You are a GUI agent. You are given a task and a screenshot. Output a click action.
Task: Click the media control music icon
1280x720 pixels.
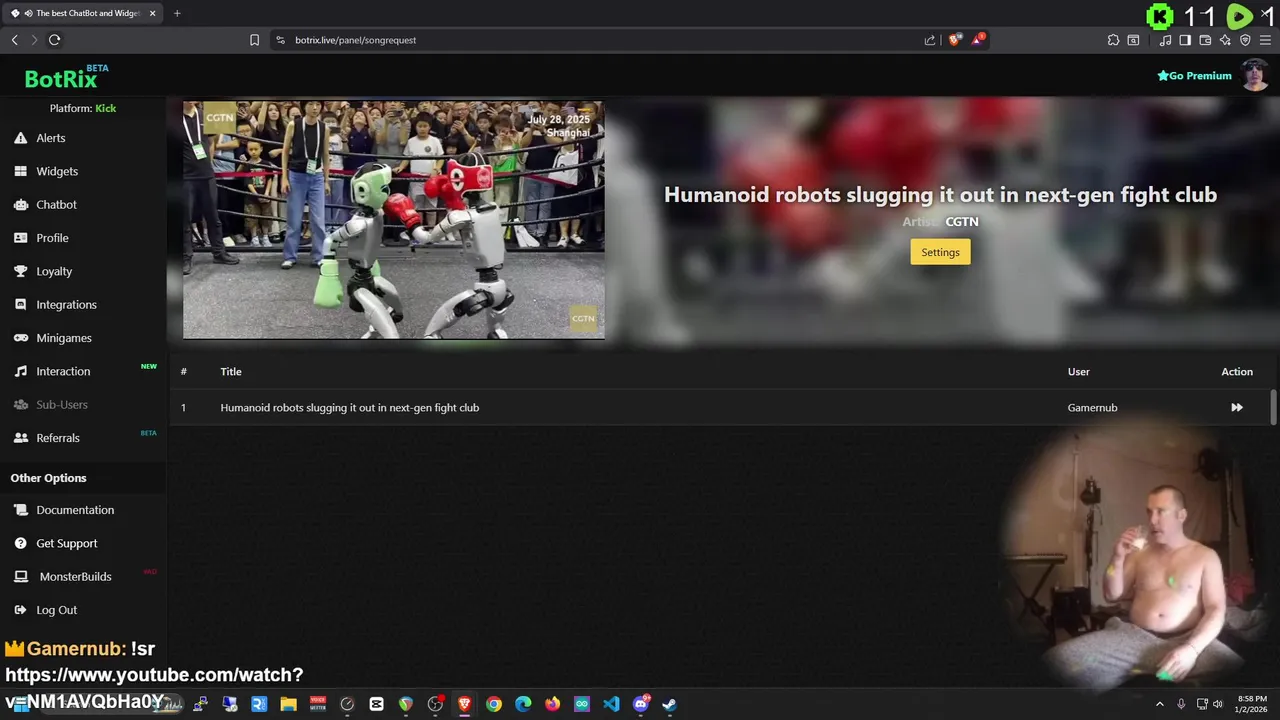[x=1165, y=40]
